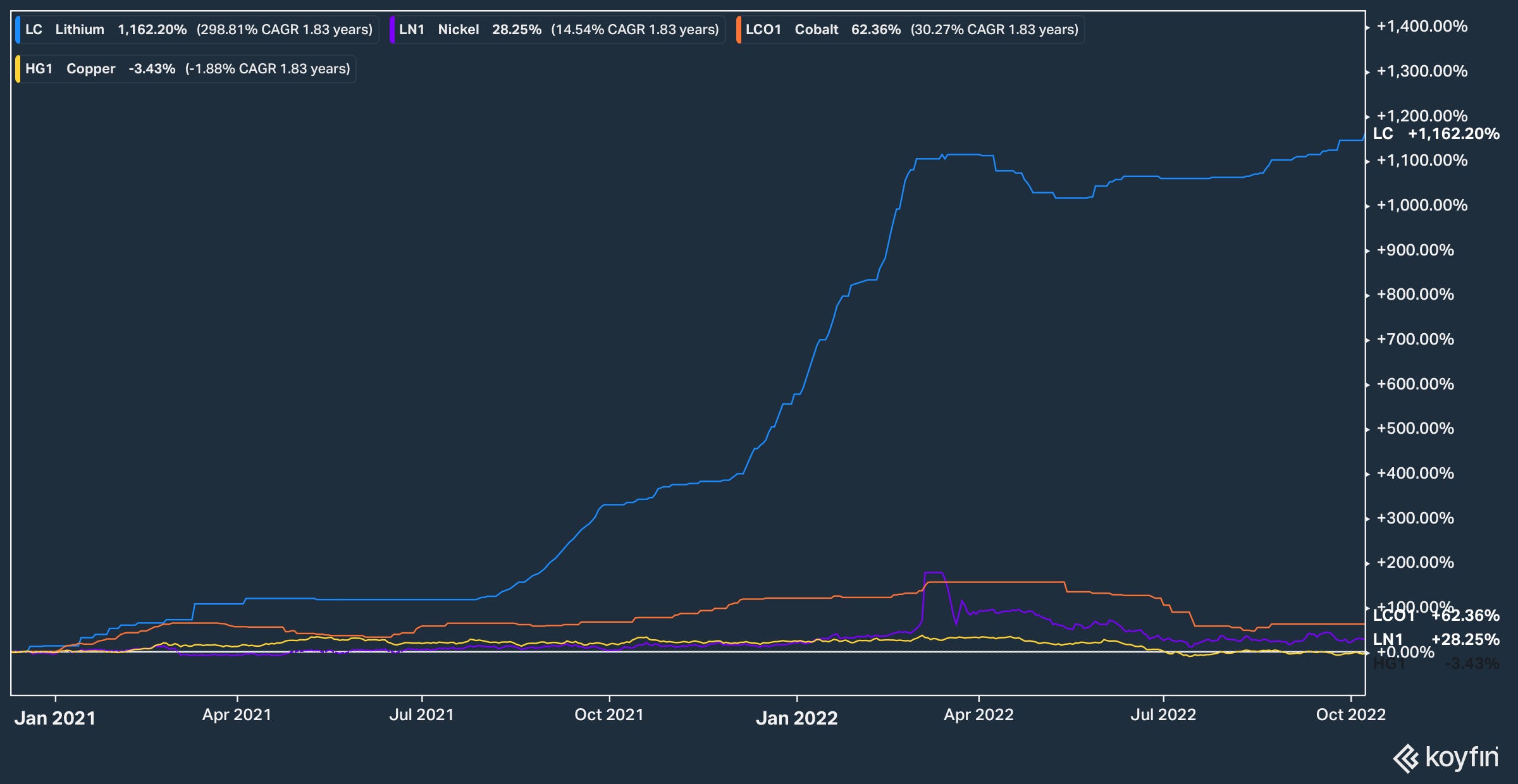Screen dimensions: 1518x784
Task: Click the +1,000.00% y-axis label
Action: click(1422, 205)
